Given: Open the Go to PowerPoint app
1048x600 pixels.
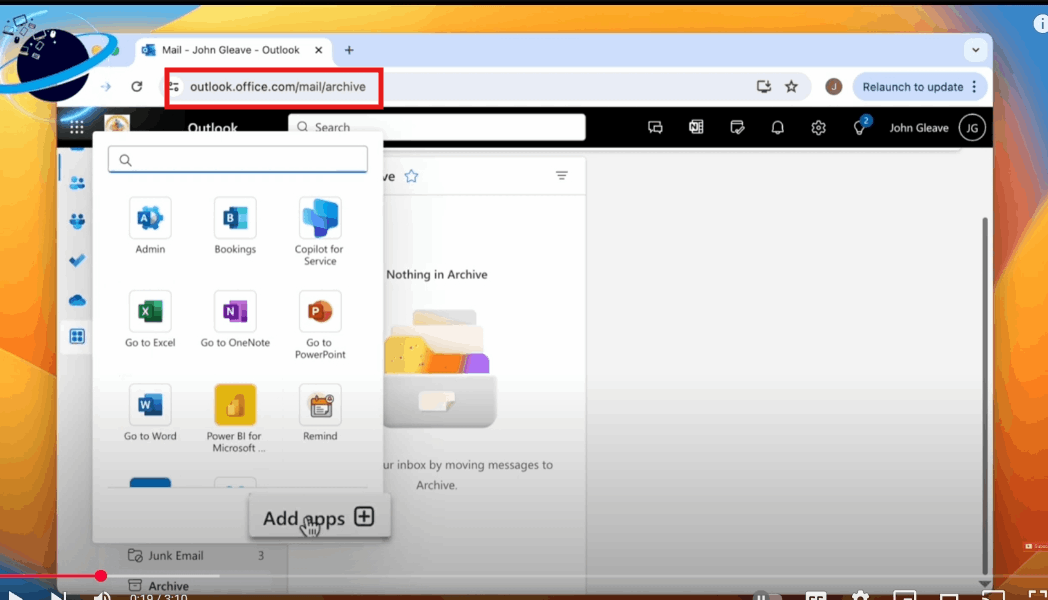Looking at the screenshot, I should tap(319, 320).
